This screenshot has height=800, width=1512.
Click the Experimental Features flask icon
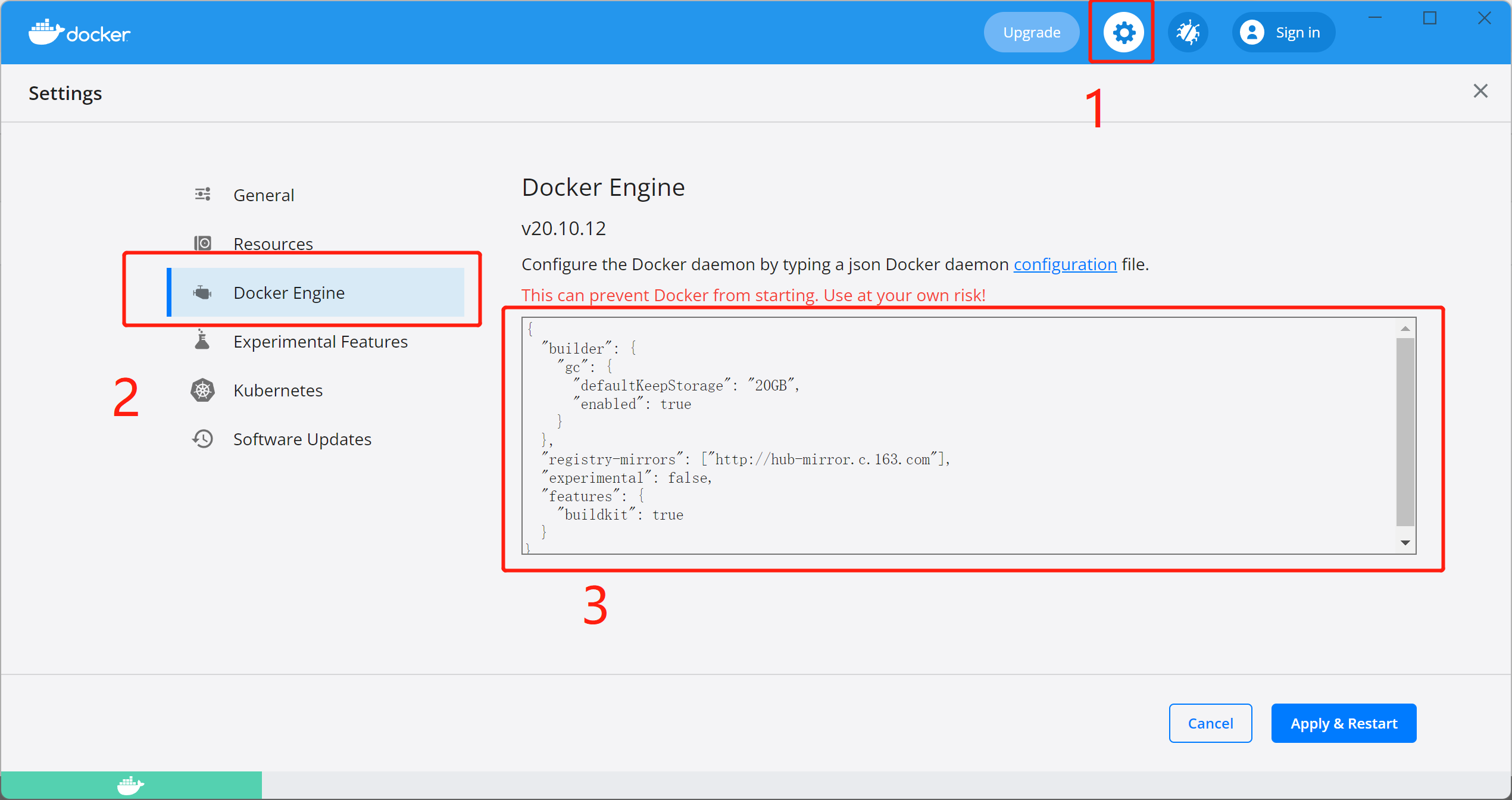(202, 340)
